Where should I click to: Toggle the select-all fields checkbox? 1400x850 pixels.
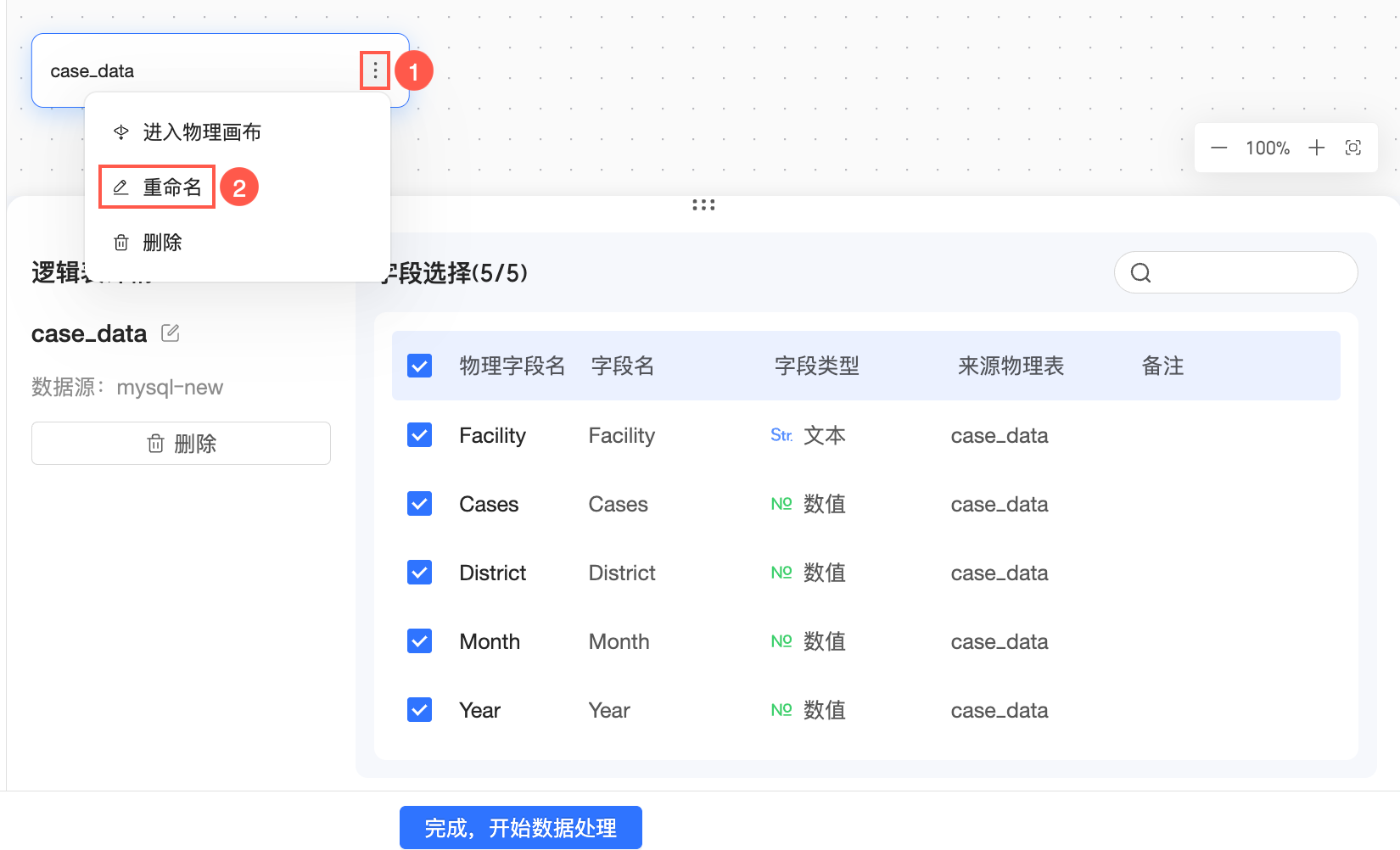click(x=419, y=366)
